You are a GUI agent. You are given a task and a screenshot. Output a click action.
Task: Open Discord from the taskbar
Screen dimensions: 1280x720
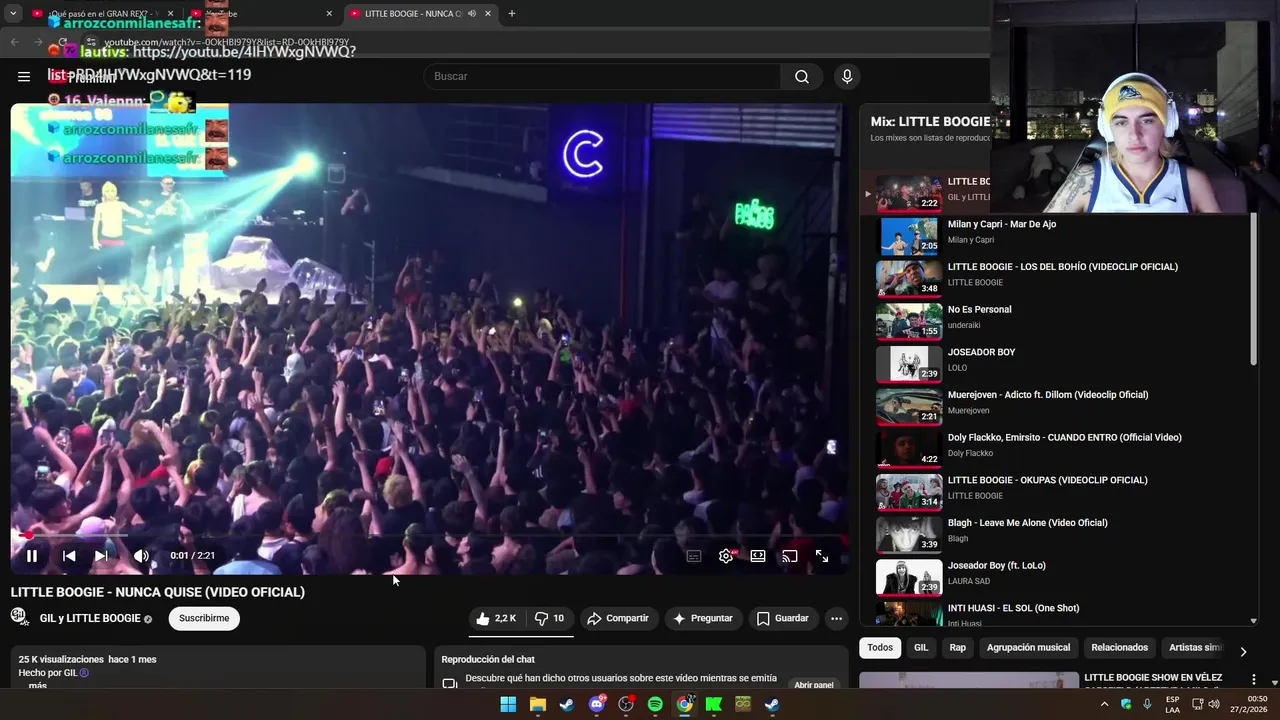(597, 705)
